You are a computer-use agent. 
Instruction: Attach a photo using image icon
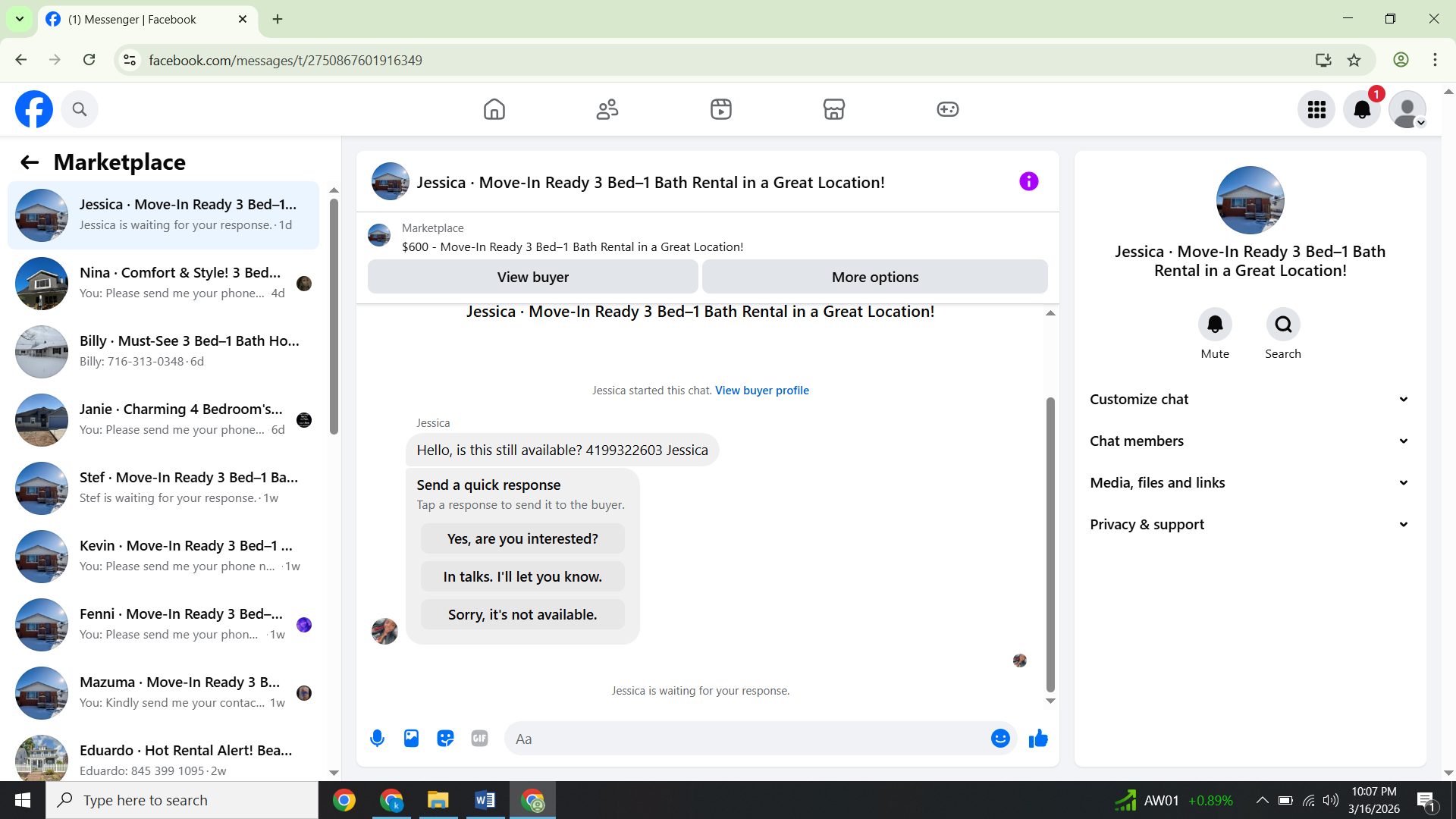411,739
